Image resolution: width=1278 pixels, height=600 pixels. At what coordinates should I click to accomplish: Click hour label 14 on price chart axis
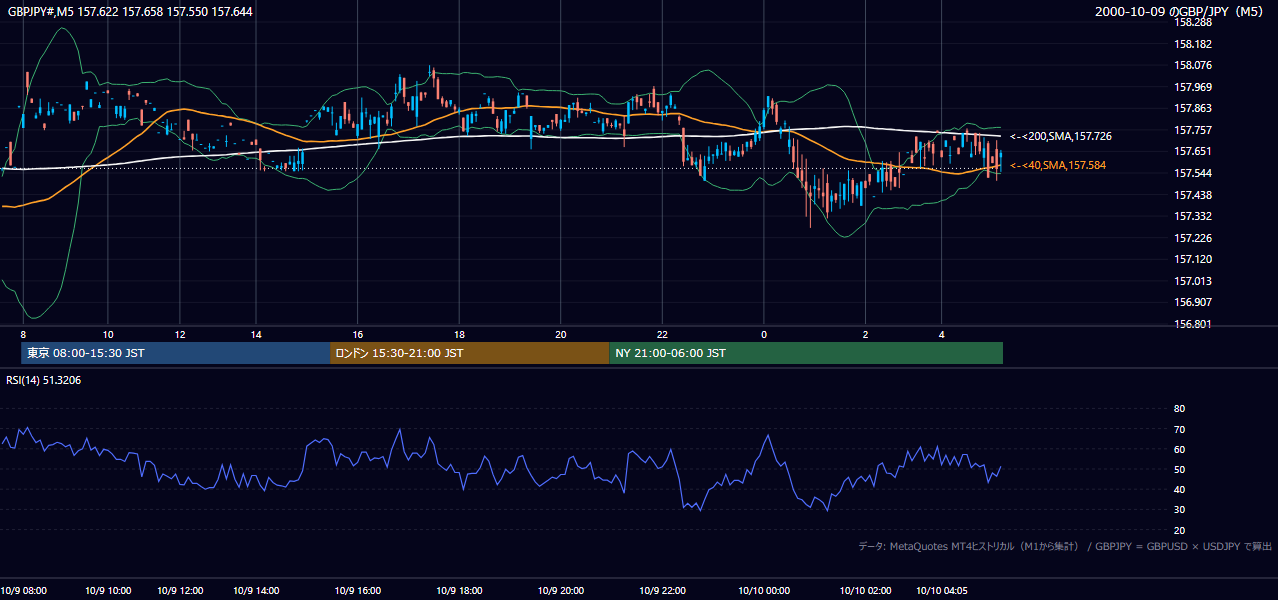coord(256,334)
